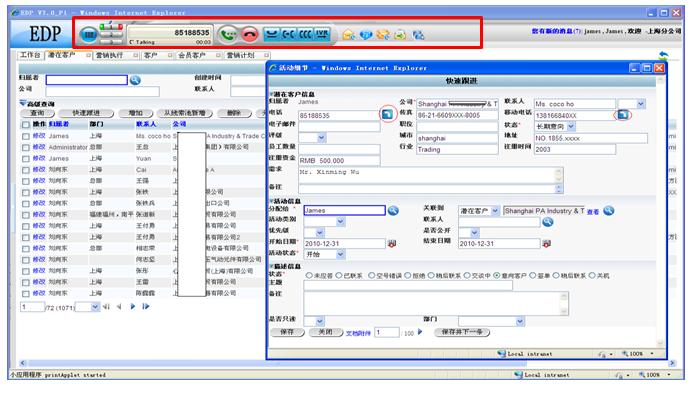The height and width of the screenshot is (393, 696).
Task: Select the 交谈中 radio option
Action: (467, 276)
